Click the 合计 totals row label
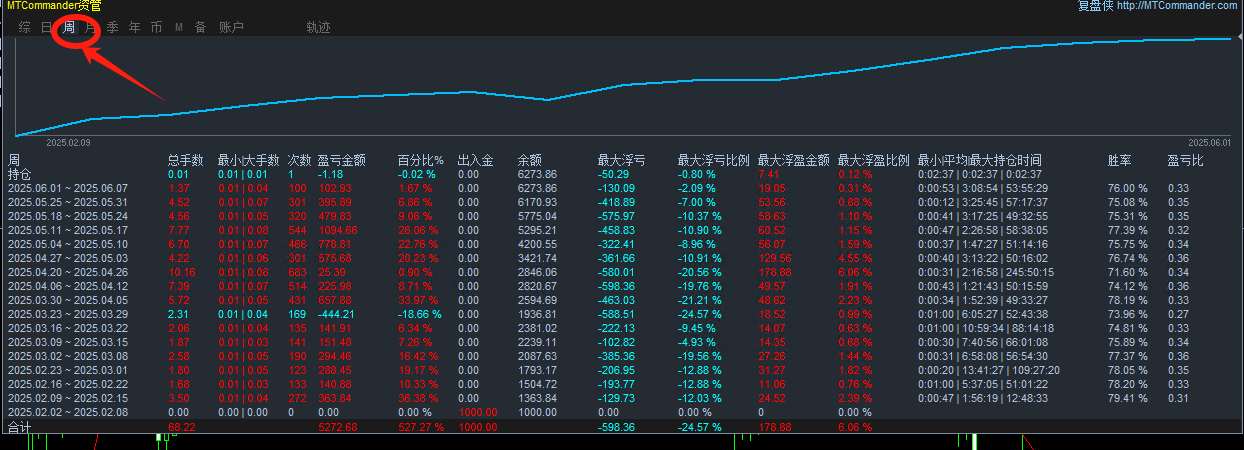The image size is (1244, 450). click(19, 427)
